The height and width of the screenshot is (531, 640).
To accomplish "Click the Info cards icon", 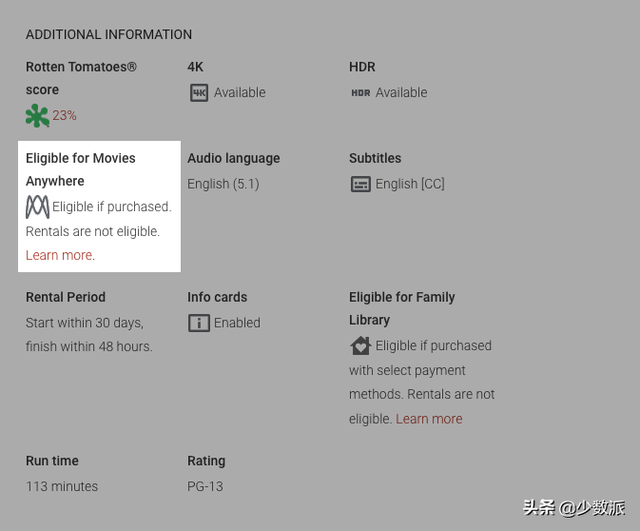I will click(199, 323).
